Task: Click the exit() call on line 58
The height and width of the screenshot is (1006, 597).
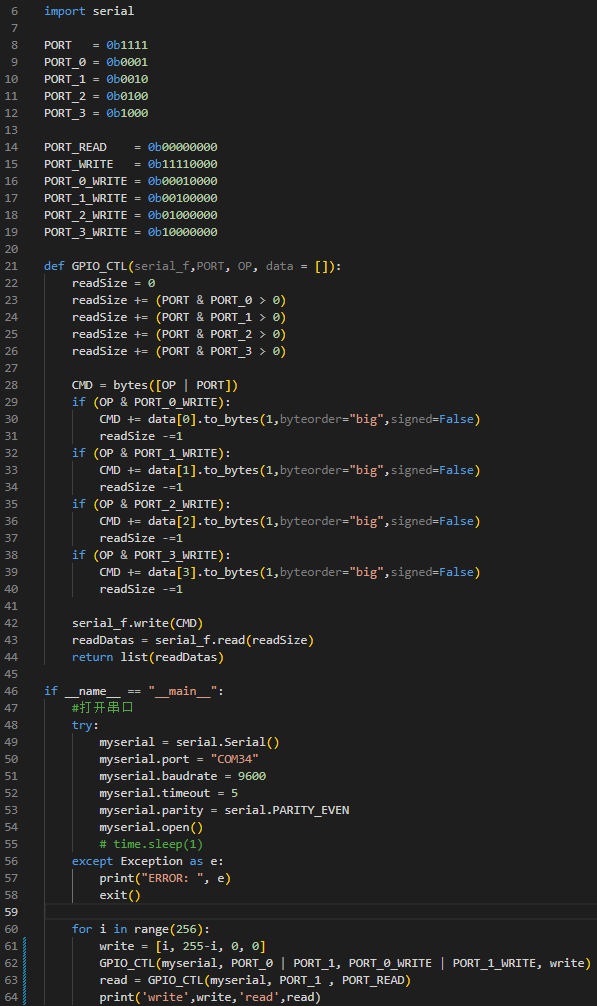Action: click(120, 895)
